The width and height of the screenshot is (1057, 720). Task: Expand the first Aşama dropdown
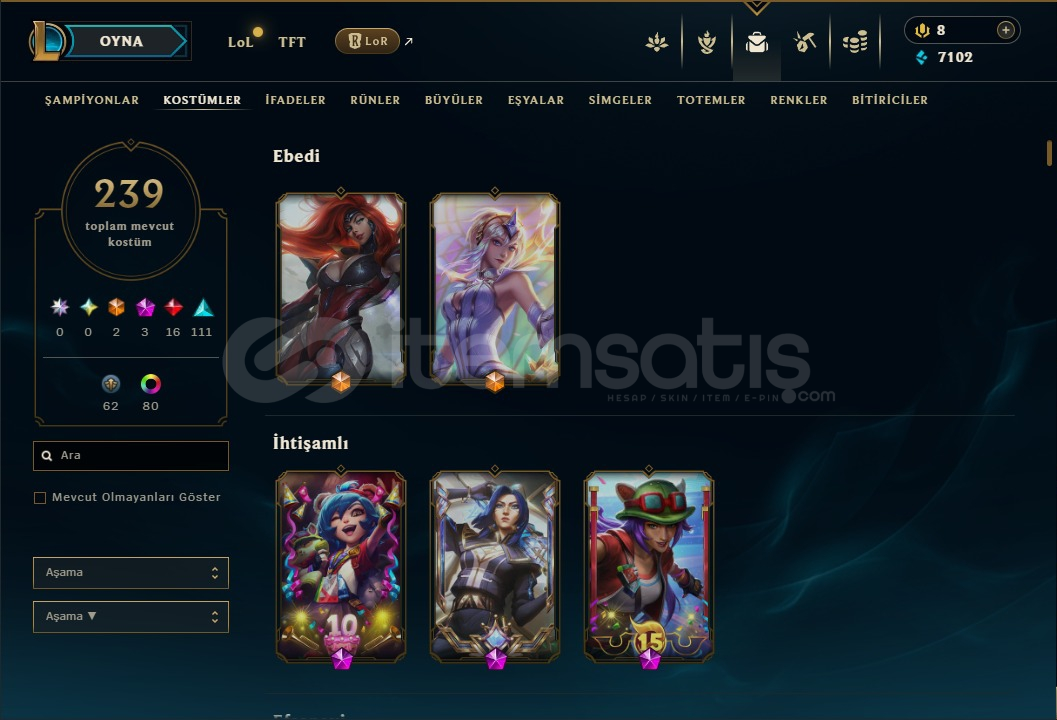tap(131, 572)
